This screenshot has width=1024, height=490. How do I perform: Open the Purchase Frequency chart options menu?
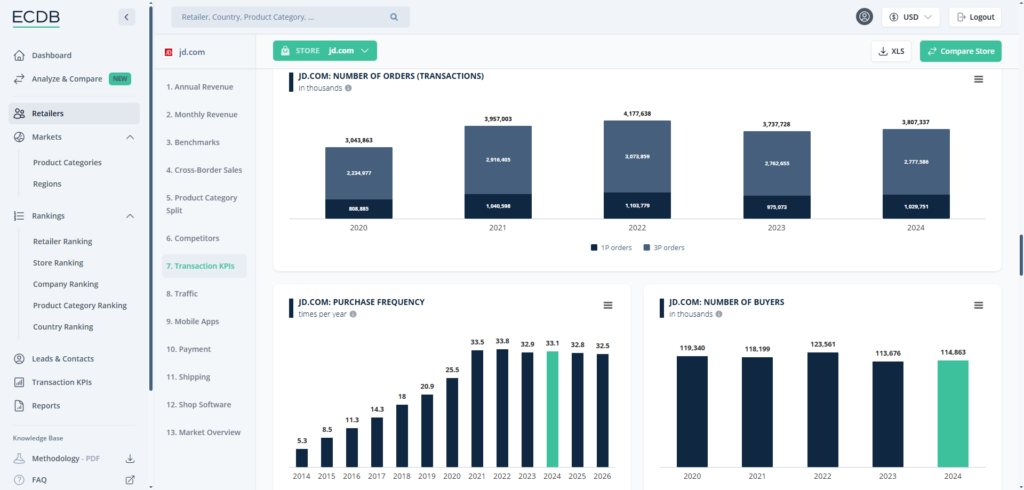pos(608,305)
